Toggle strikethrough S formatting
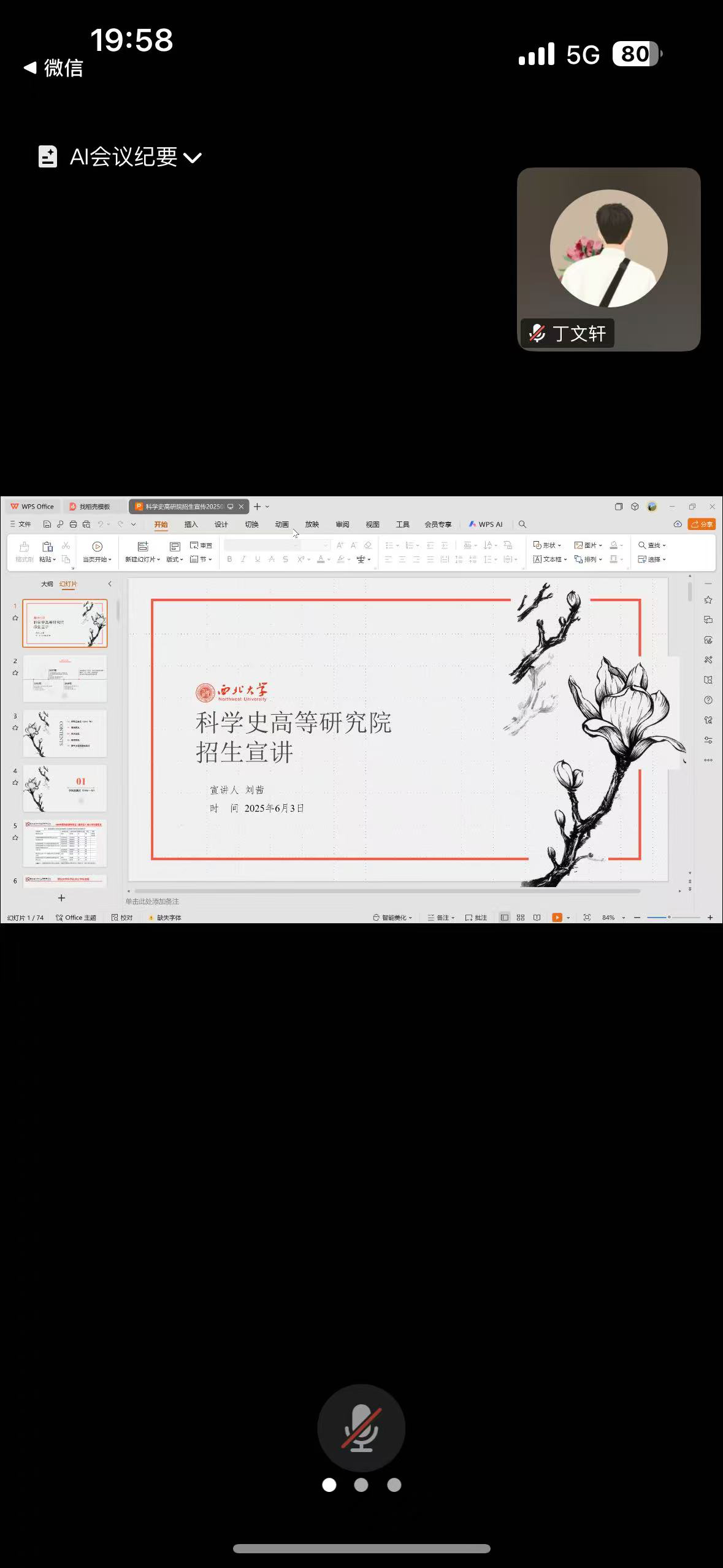 [286, 559]
